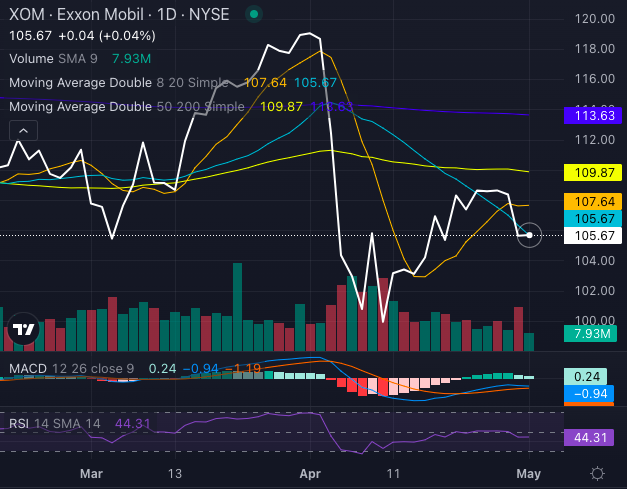Click the 116.00 price scale value
The width and height of the screenshot is (627, 489).
point(595,79)
